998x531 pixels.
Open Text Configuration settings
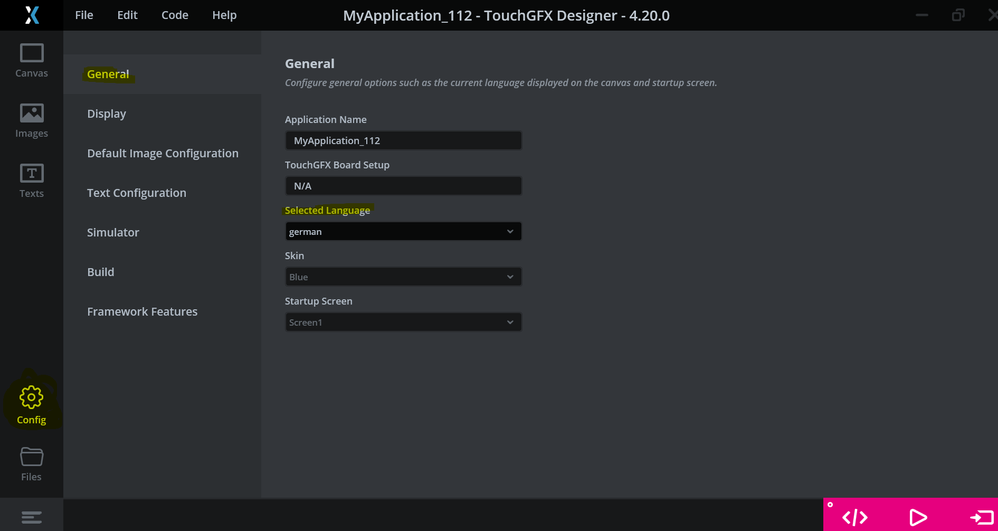(162, 193)
